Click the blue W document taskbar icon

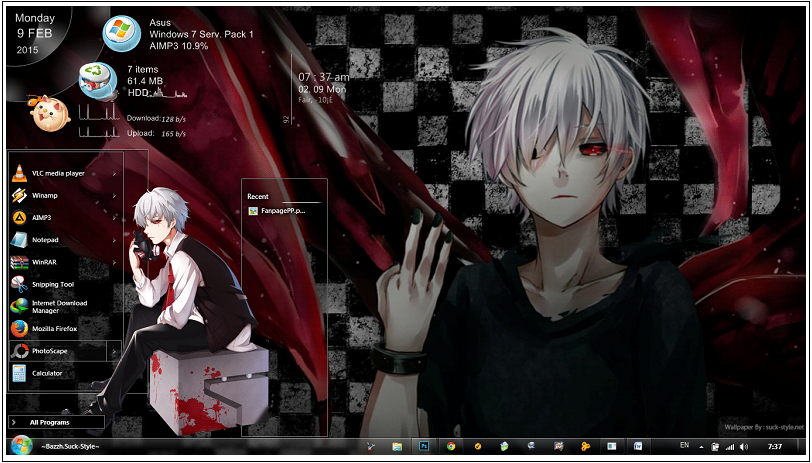pyautogui.click(x=638, y=446)
